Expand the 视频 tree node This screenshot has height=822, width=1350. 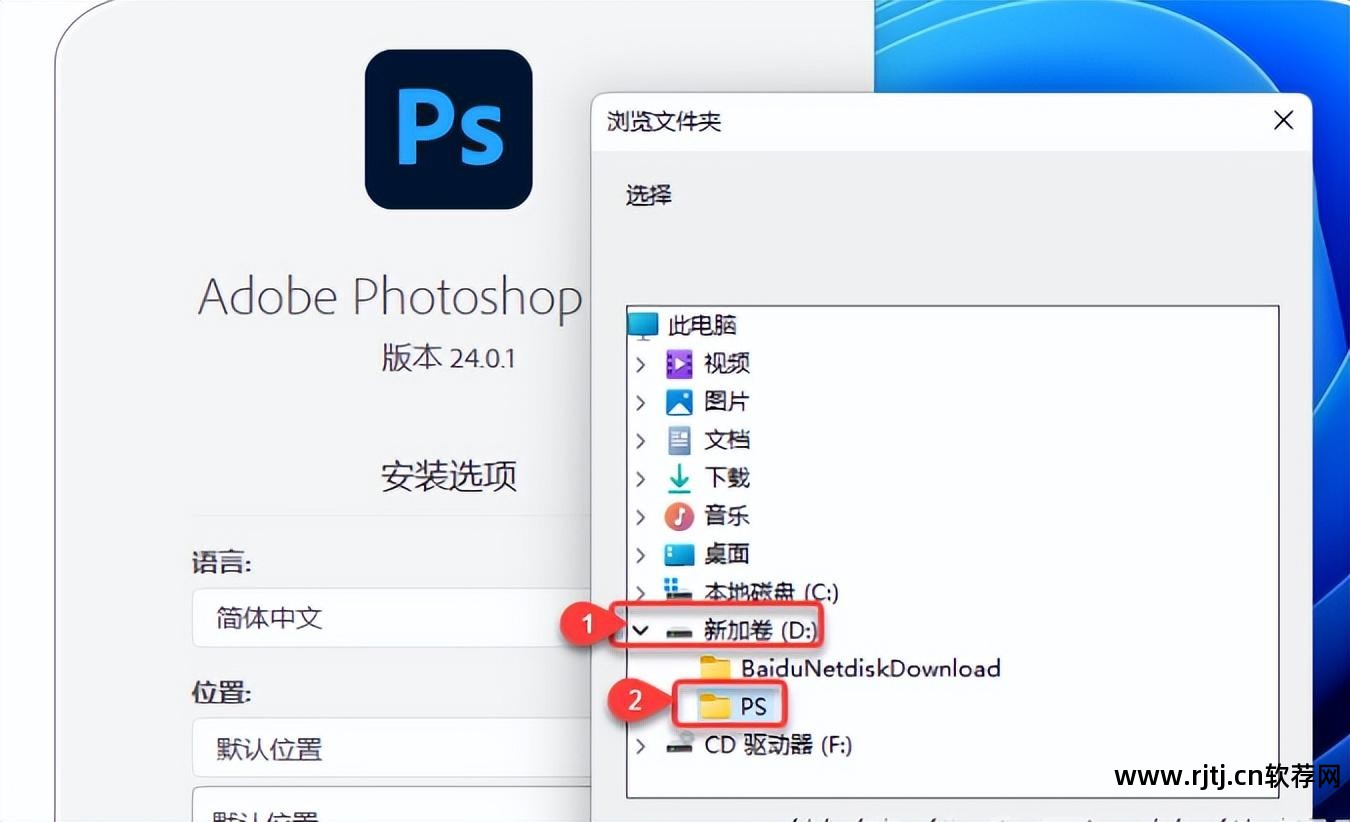[641, 363]
